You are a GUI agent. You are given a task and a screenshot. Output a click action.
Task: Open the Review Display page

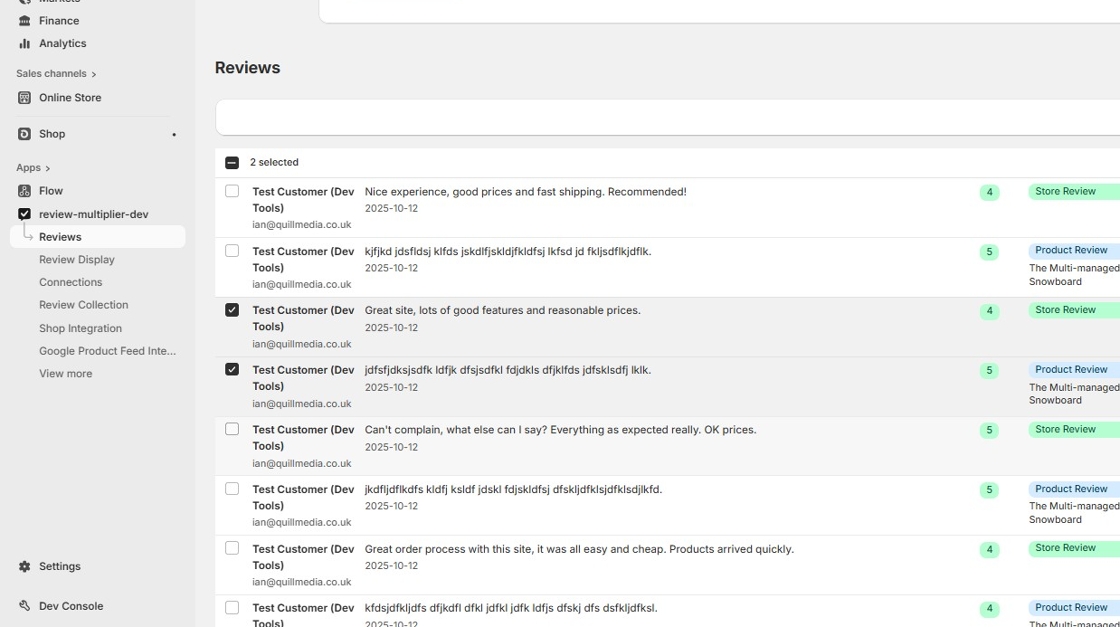click(x=77, y=259)
